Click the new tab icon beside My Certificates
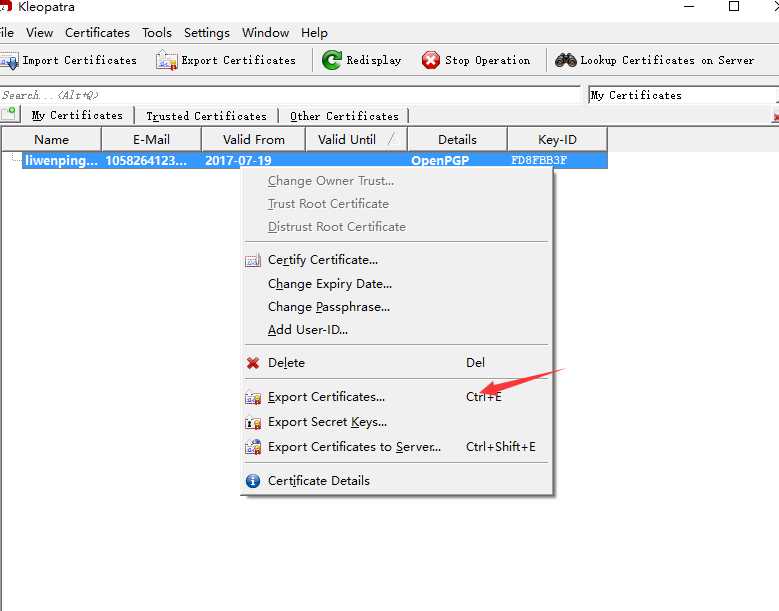Viewport: 779px width, 611px height. point(9,114)
